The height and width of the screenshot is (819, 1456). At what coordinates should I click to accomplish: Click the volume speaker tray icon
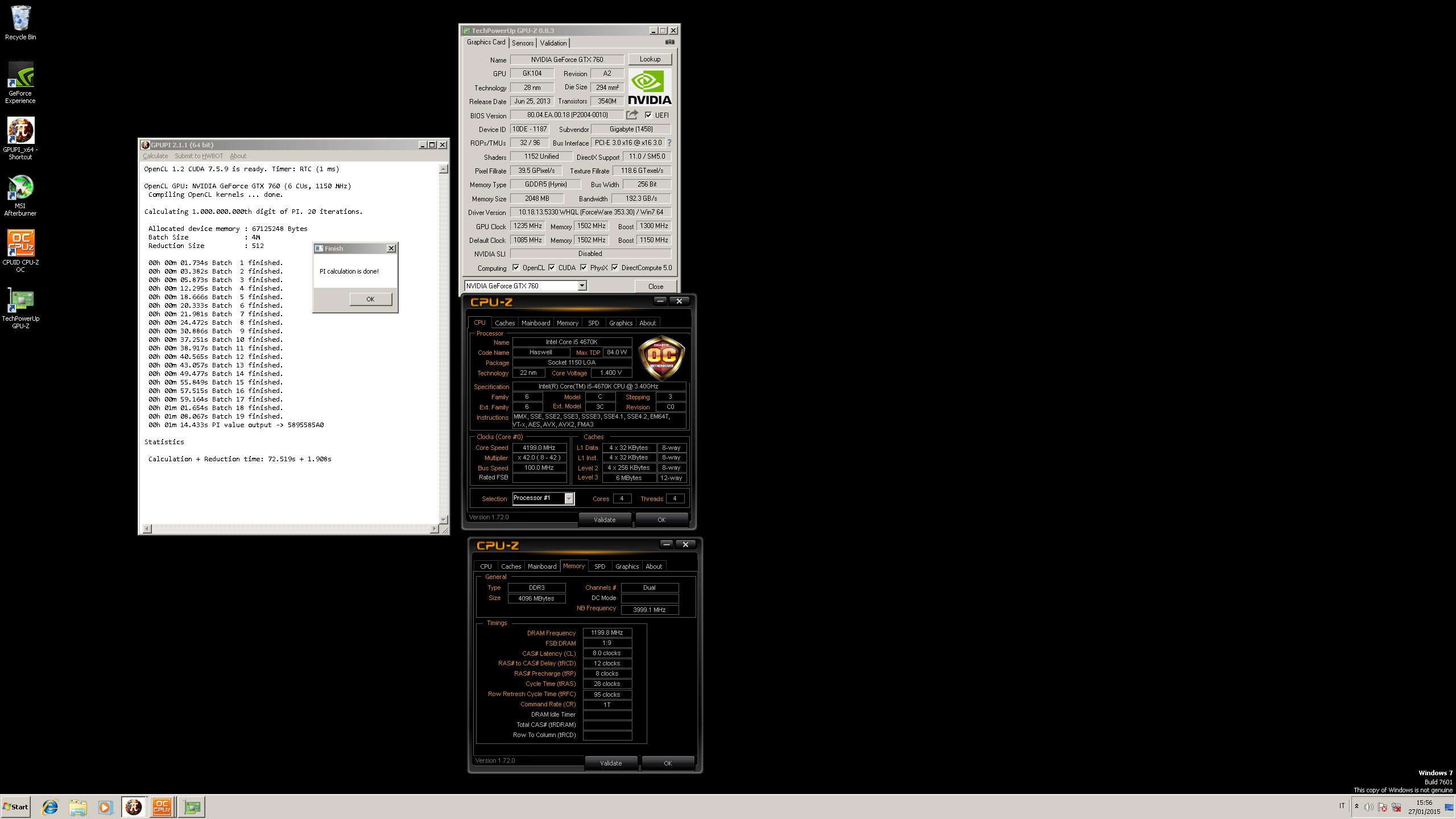tap(1369, 807)
